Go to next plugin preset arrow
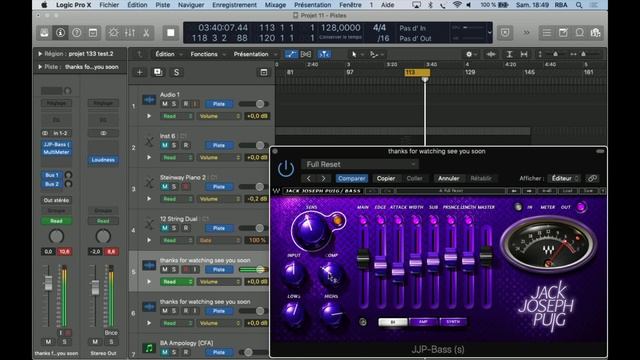Viewport: 640px width, 360px height. pyautogui.click(x=324, y=178)
